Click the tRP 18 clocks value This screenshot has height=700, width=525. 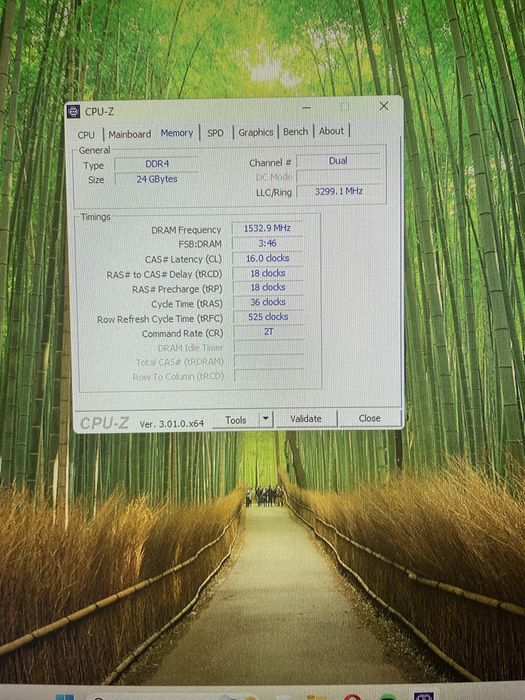pos(268,288)
